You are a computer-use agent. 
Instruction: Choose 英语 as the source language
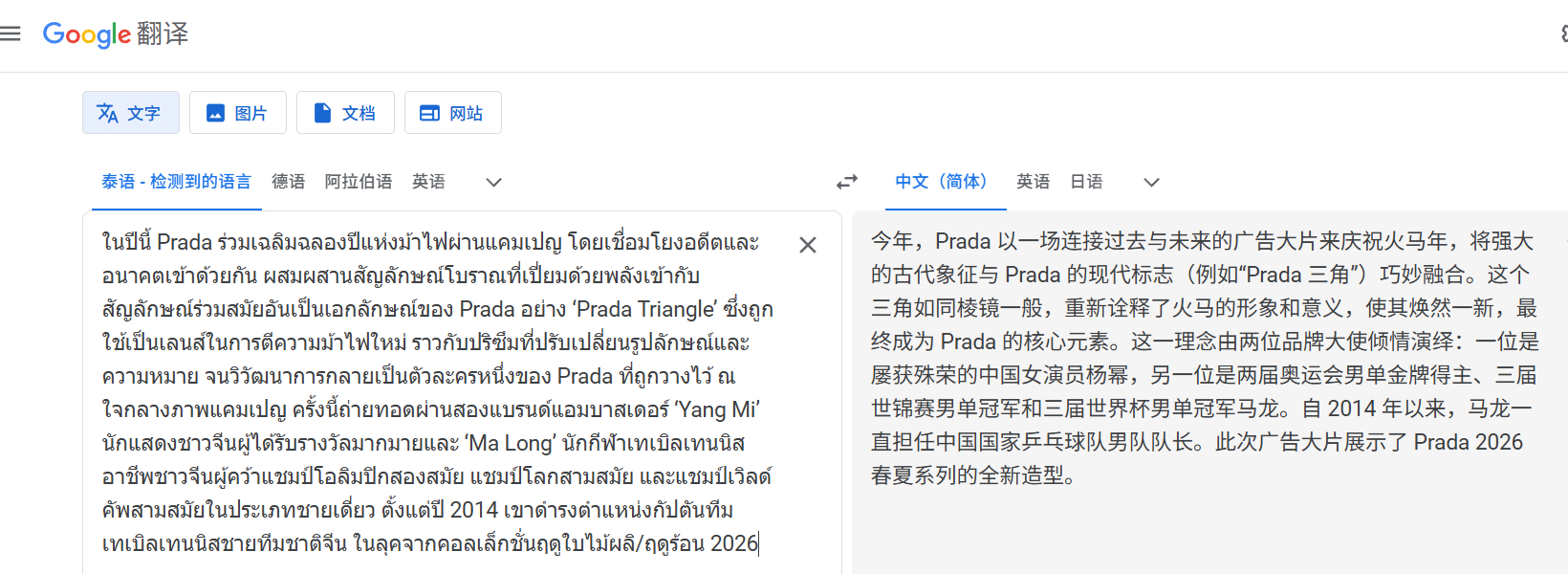pos(428,182)
